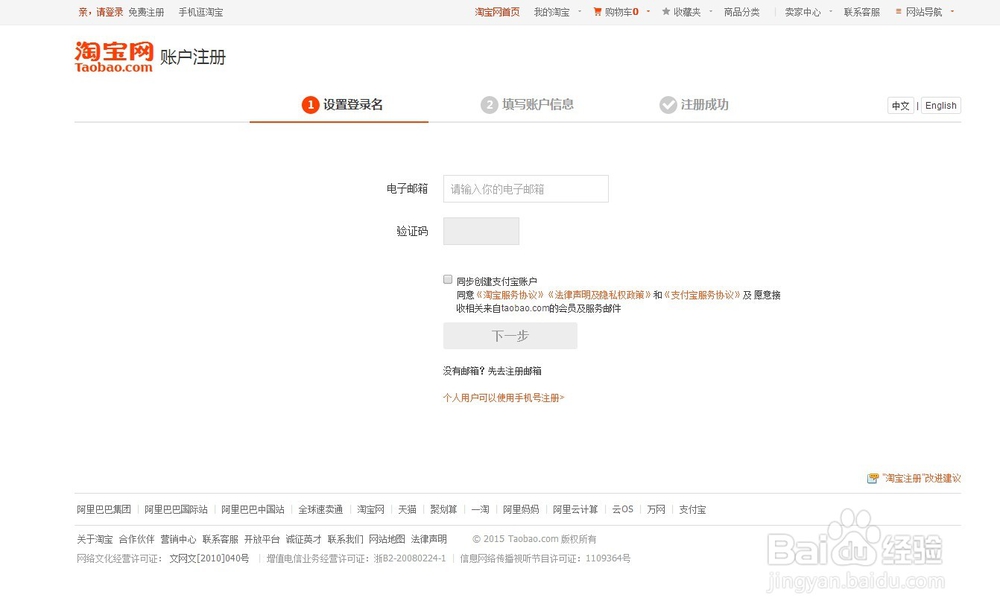The height and width of the screenshot is (615, 1000).
Task: Focus the 验证码 input field
Action: click(x=481, y=231)
